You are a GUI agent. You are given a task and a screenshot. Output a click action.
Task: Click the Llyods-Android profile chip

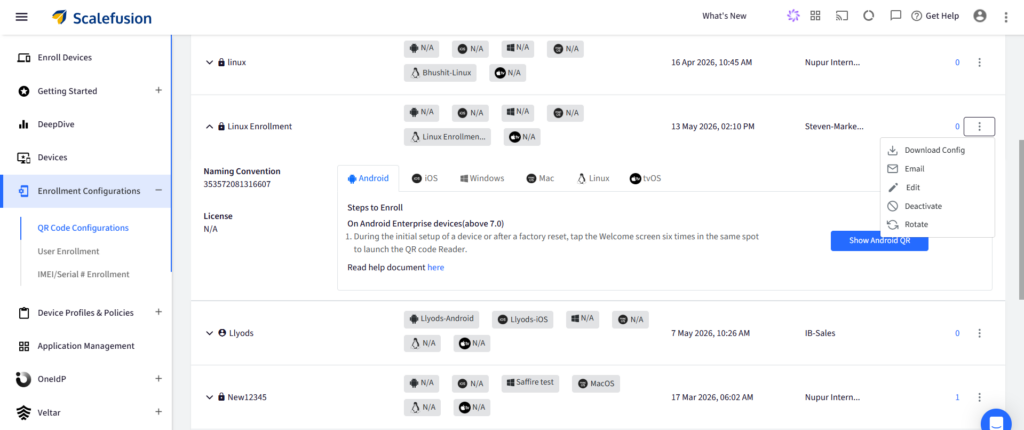441,319
